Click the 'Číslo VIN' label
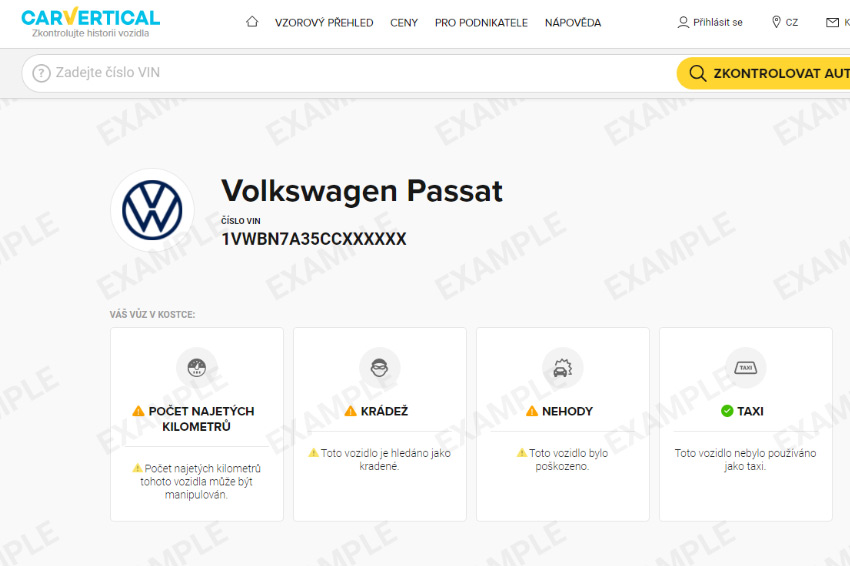The height and width of the screenshot is (566, 850). point(241,221)
